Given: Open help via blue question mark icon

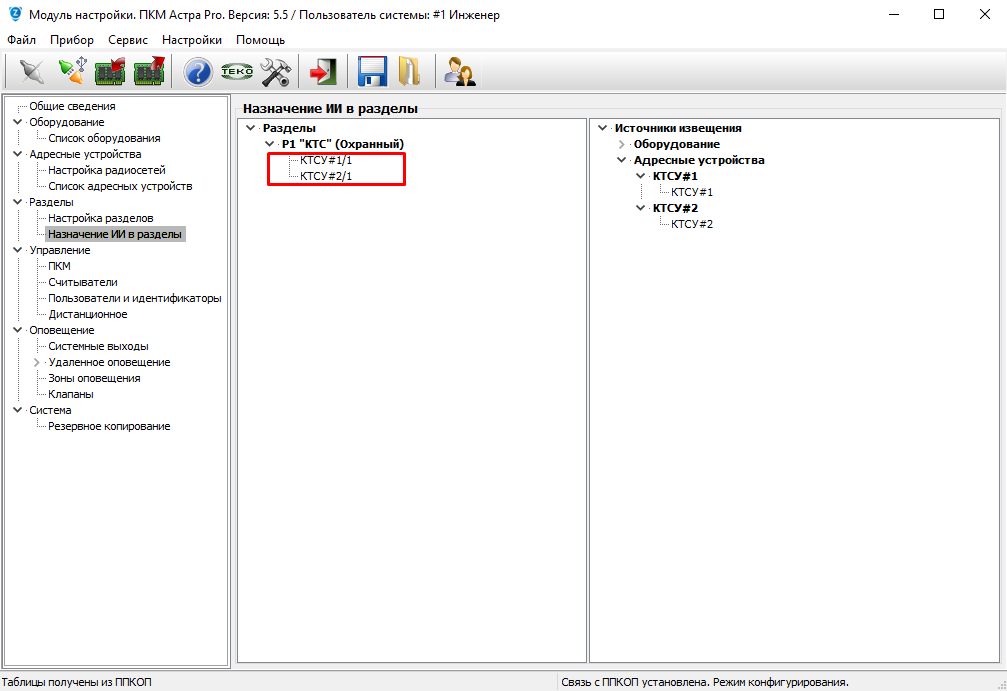Looking at the screenshot, I should pyautogui.click(x=198, y=72).
